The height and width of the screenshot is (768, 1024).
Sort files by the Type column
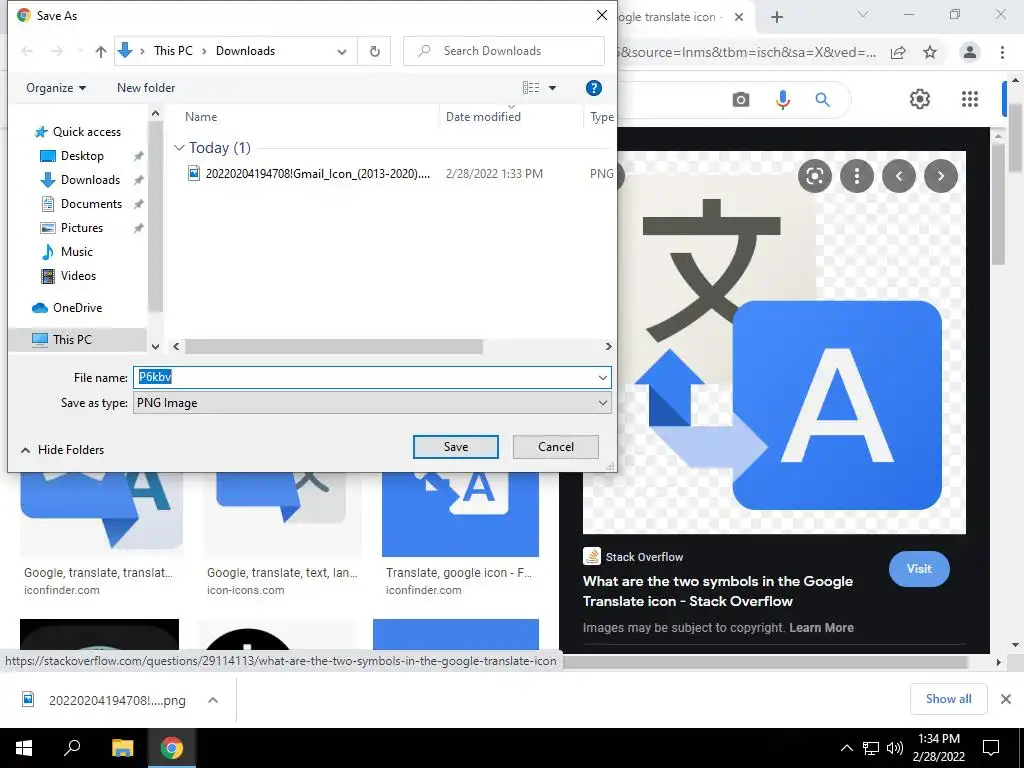pyautogui.click(x=601, y=117)
